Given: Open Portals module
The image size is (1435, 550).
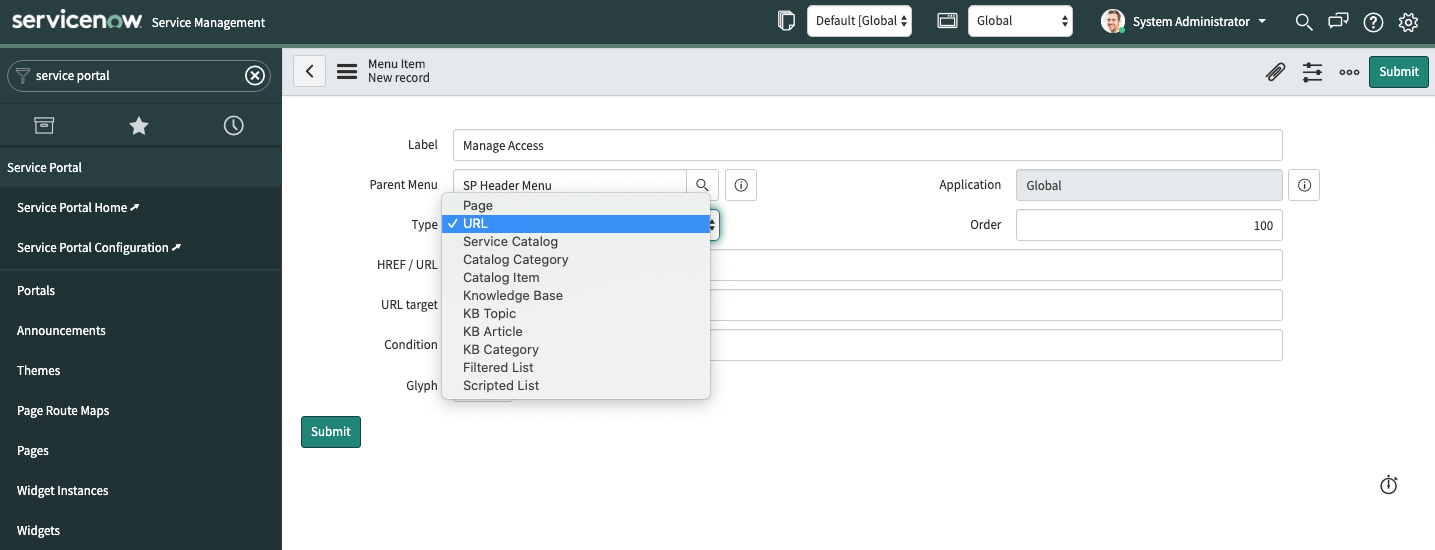Looking at the screenshot, I should [36, 290].
